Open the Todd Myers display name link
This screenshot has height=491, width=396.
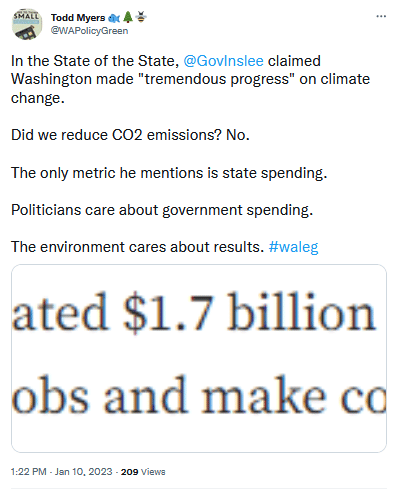click(78, 18)
